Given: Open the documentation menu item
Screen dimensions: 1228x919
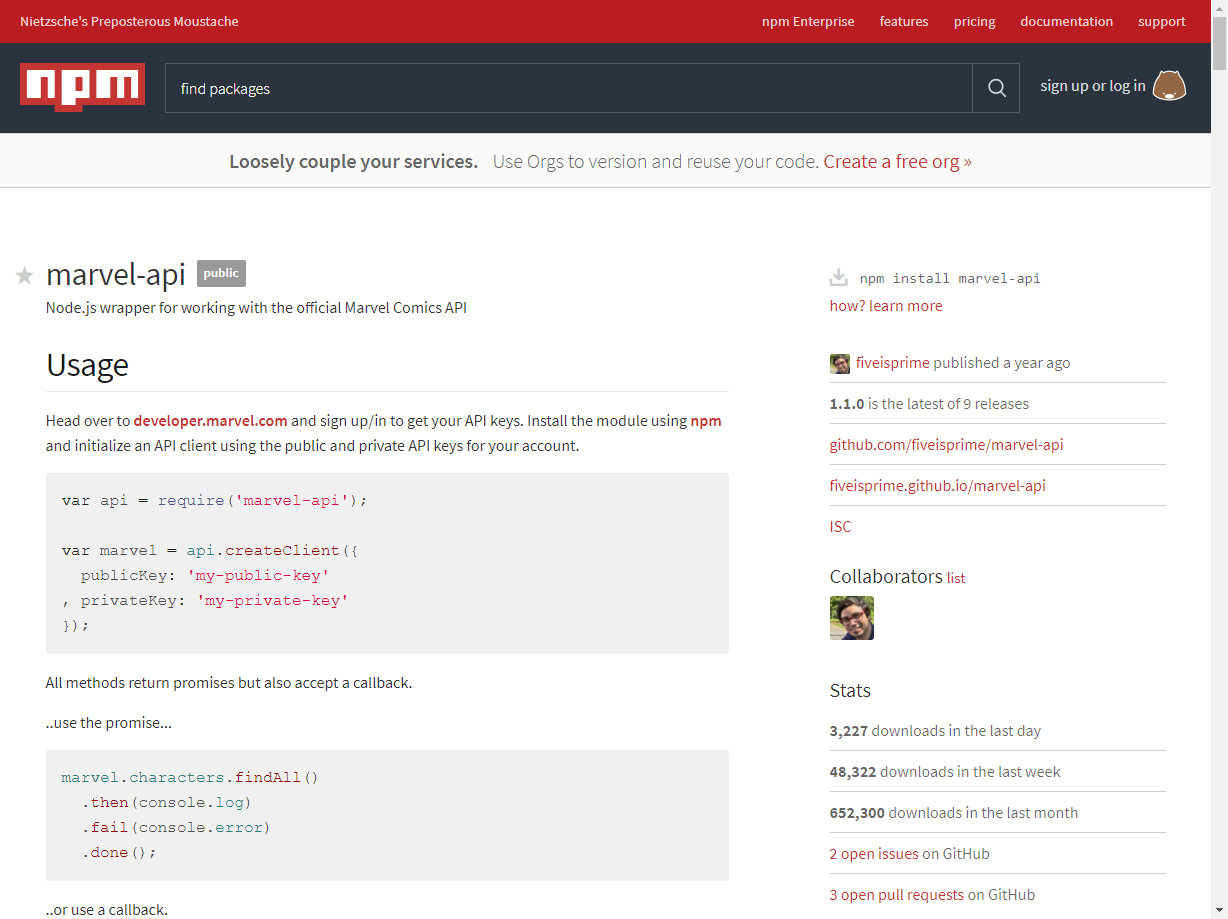Looking at the screenshot, I should pos(1066,21).
